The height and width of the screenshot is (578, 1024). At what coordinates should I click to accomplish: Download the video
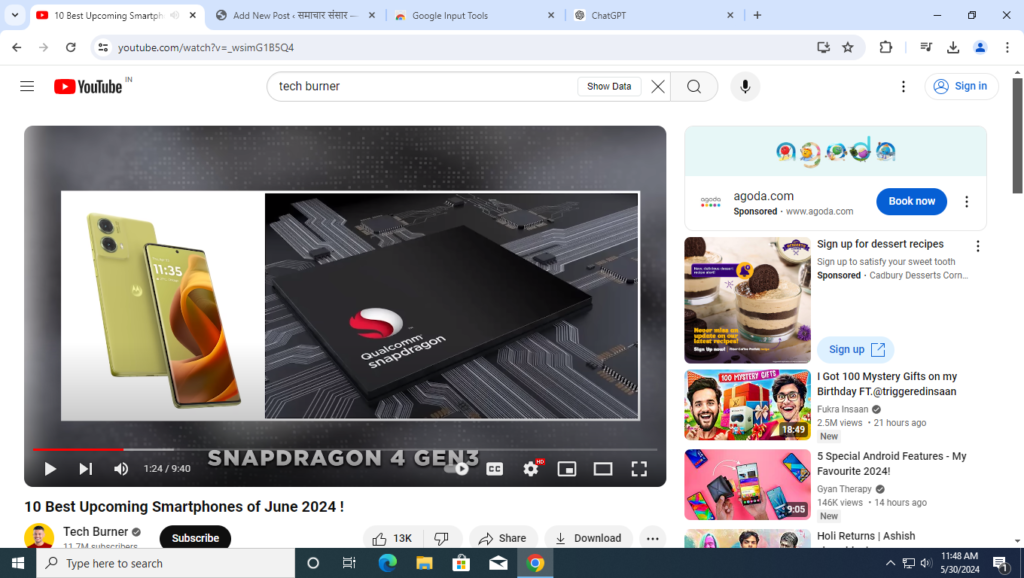[x=588, y=538]
